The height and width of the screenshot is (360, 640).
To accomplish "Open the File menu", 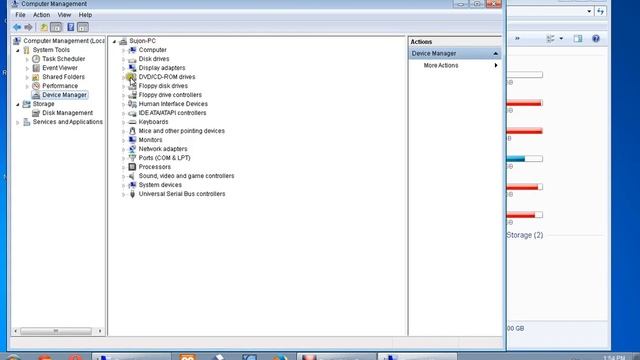I will [20, 15].
